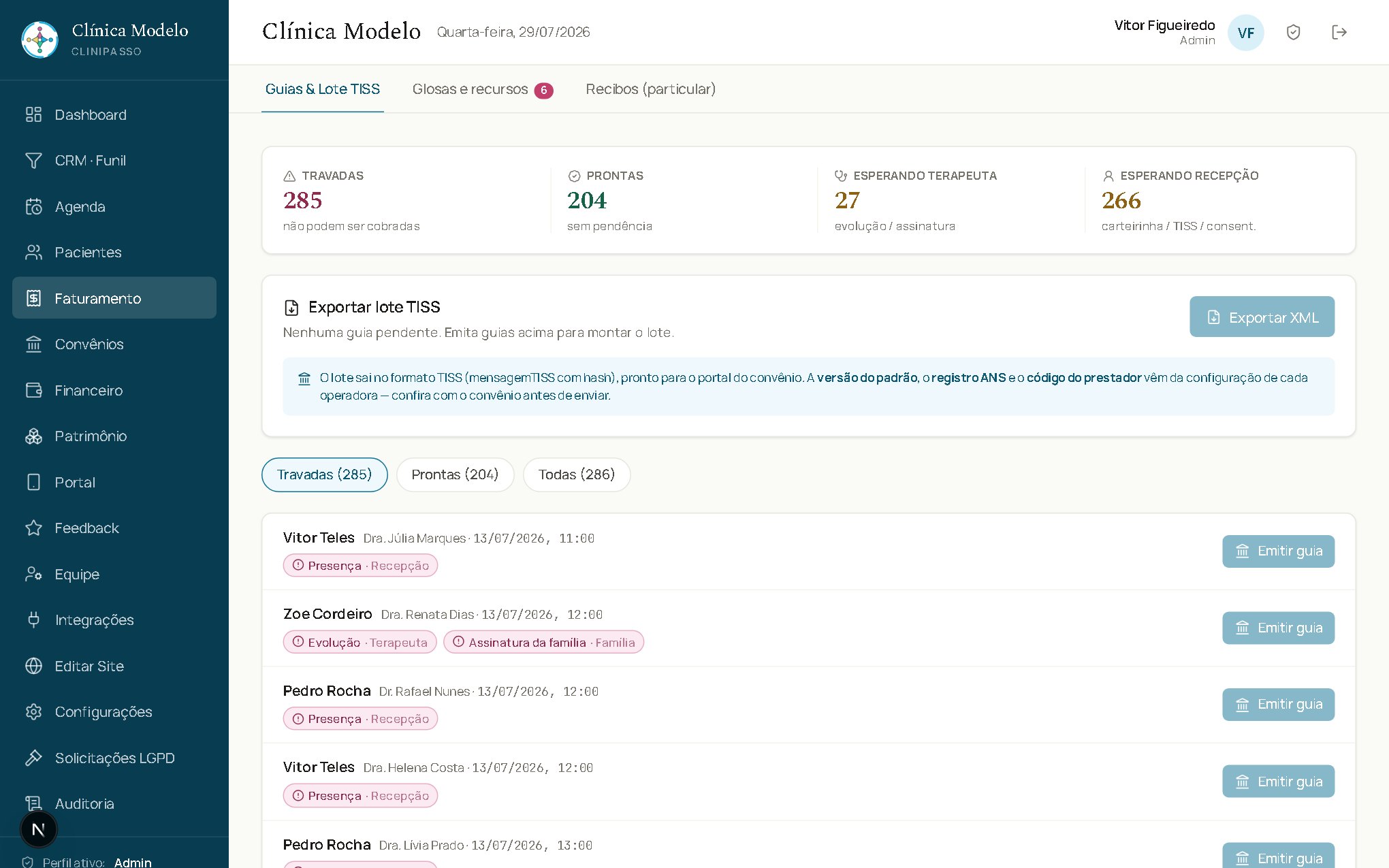Open Pacientes people icon
1389x868 pixels.
pos(33,253)
